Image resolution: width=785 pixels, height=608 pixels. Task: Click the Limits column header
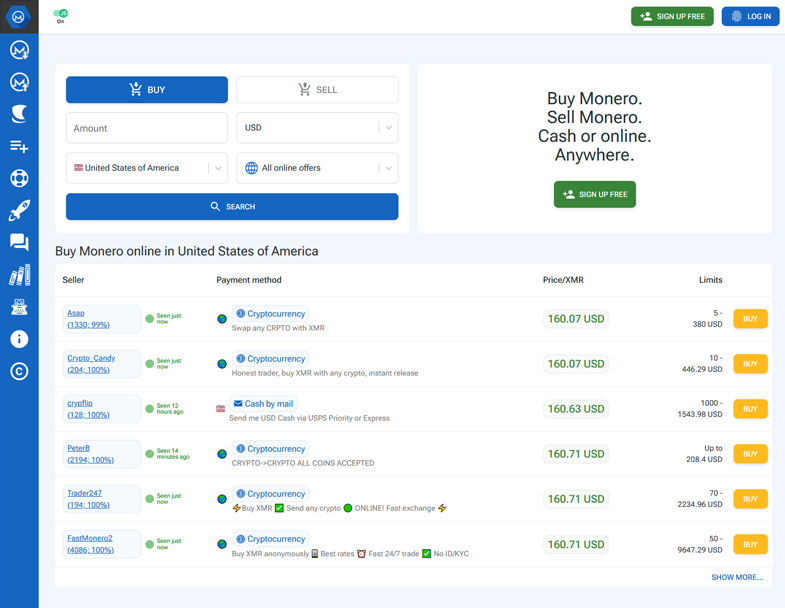(x=710, y=280)
